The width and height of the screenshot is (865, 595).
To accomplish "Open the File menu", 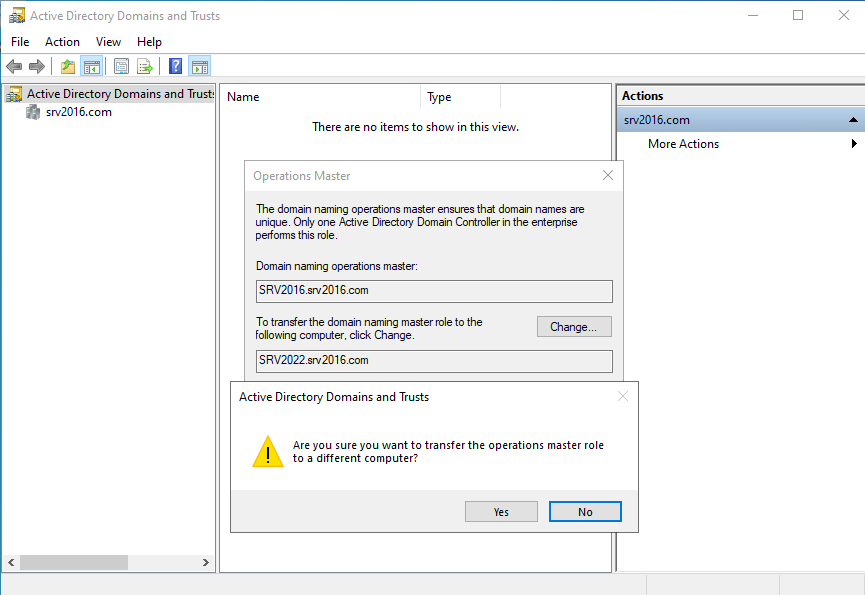I will [x=20, y=42].
